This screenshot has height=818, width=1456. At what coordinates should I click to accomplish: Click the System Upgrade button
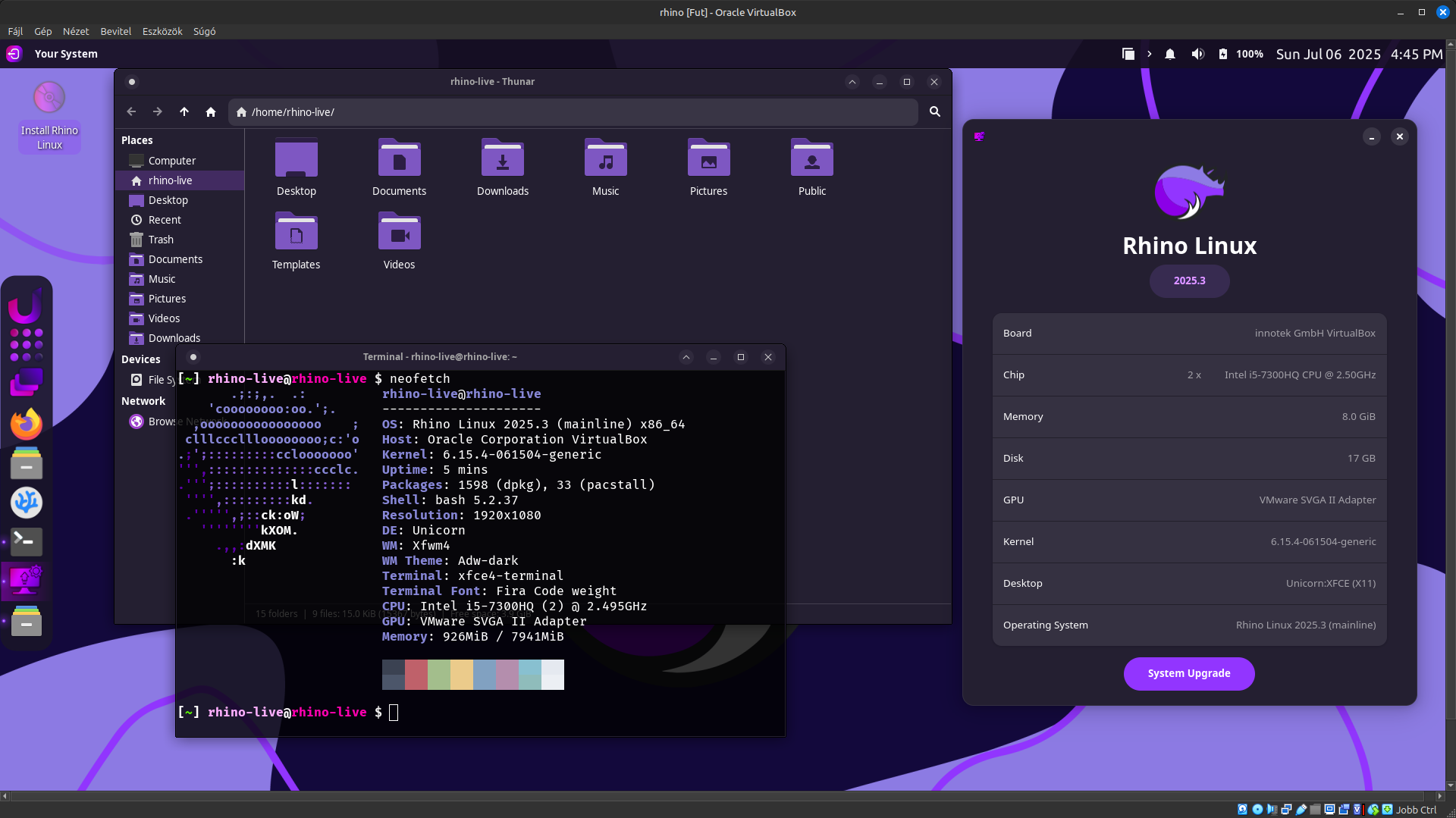click(1189, 673)
